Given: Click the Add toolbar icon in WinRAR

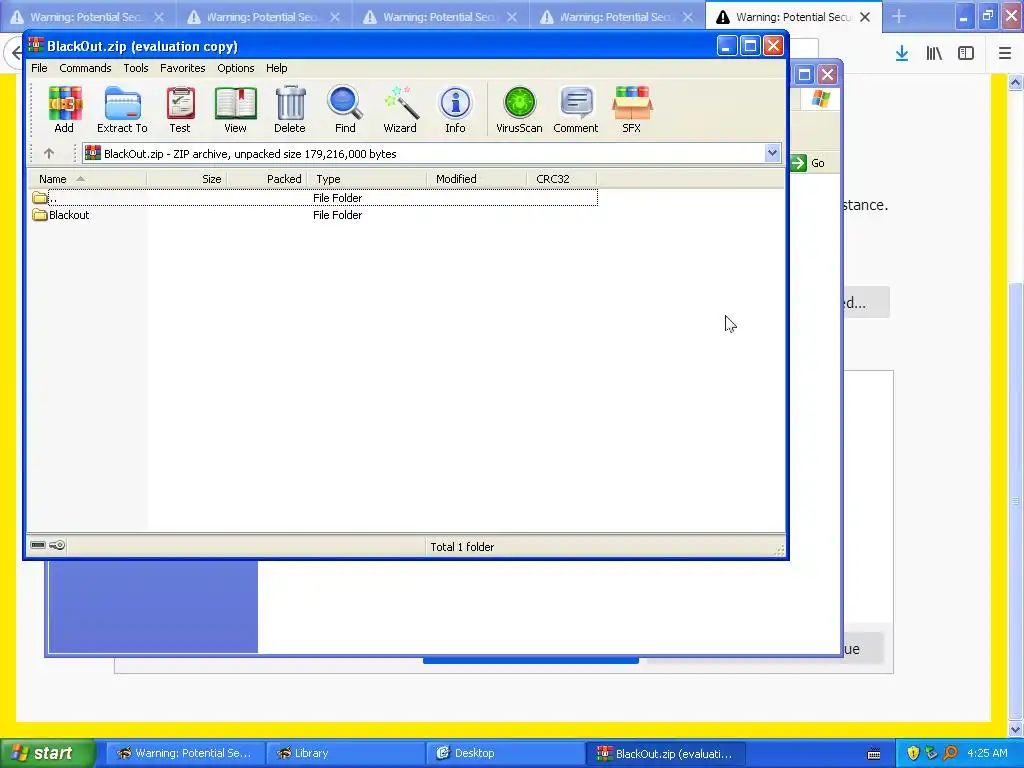Looking at the screenshot, I should point(64,109).
